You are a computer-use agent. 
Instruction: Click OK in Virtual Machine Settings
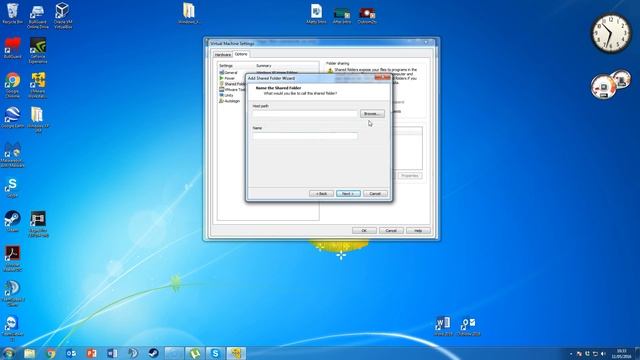[x=364, y=231]
